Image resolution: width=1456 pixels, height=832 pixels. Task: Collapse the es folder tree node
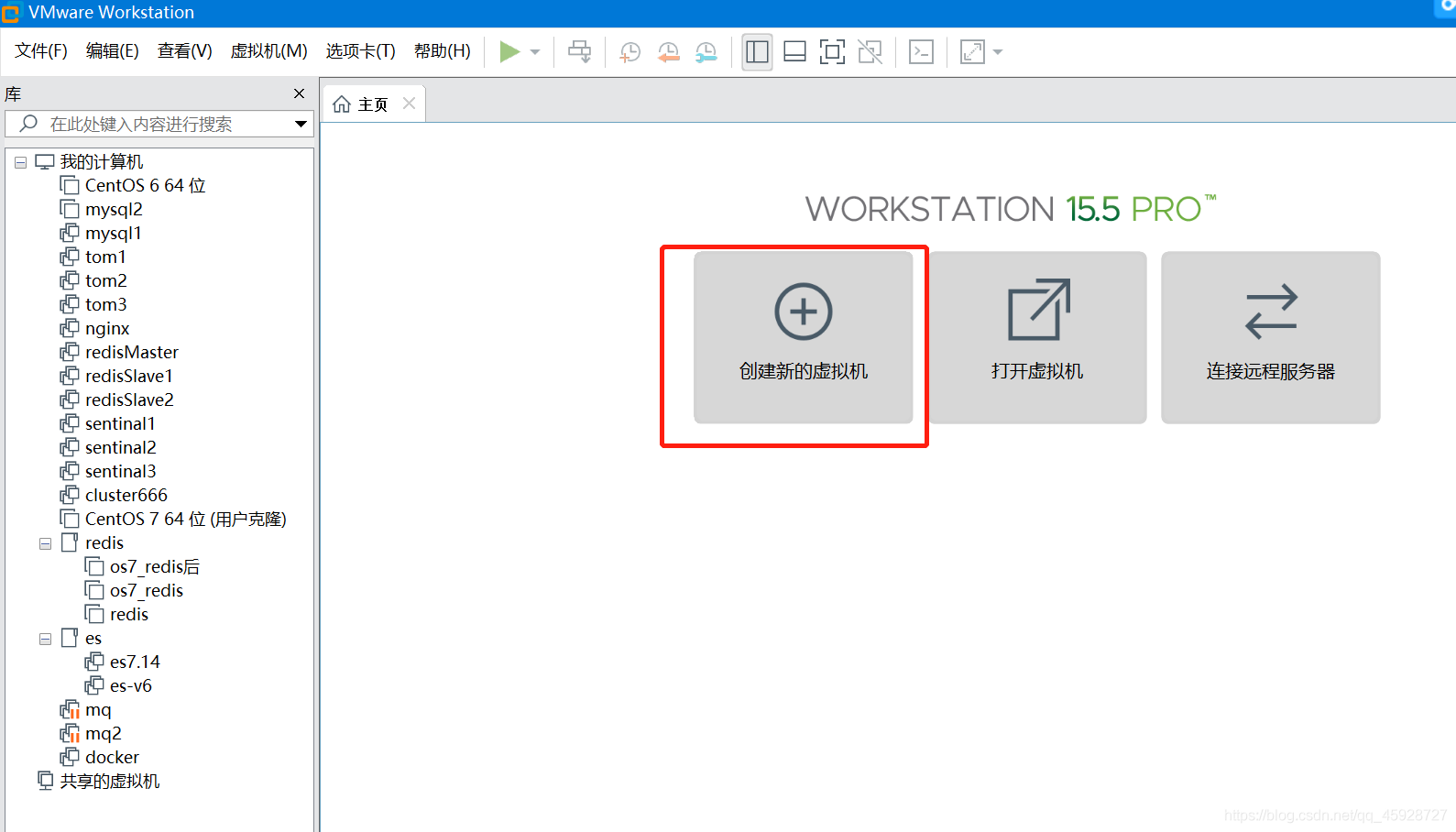(45, 639)
